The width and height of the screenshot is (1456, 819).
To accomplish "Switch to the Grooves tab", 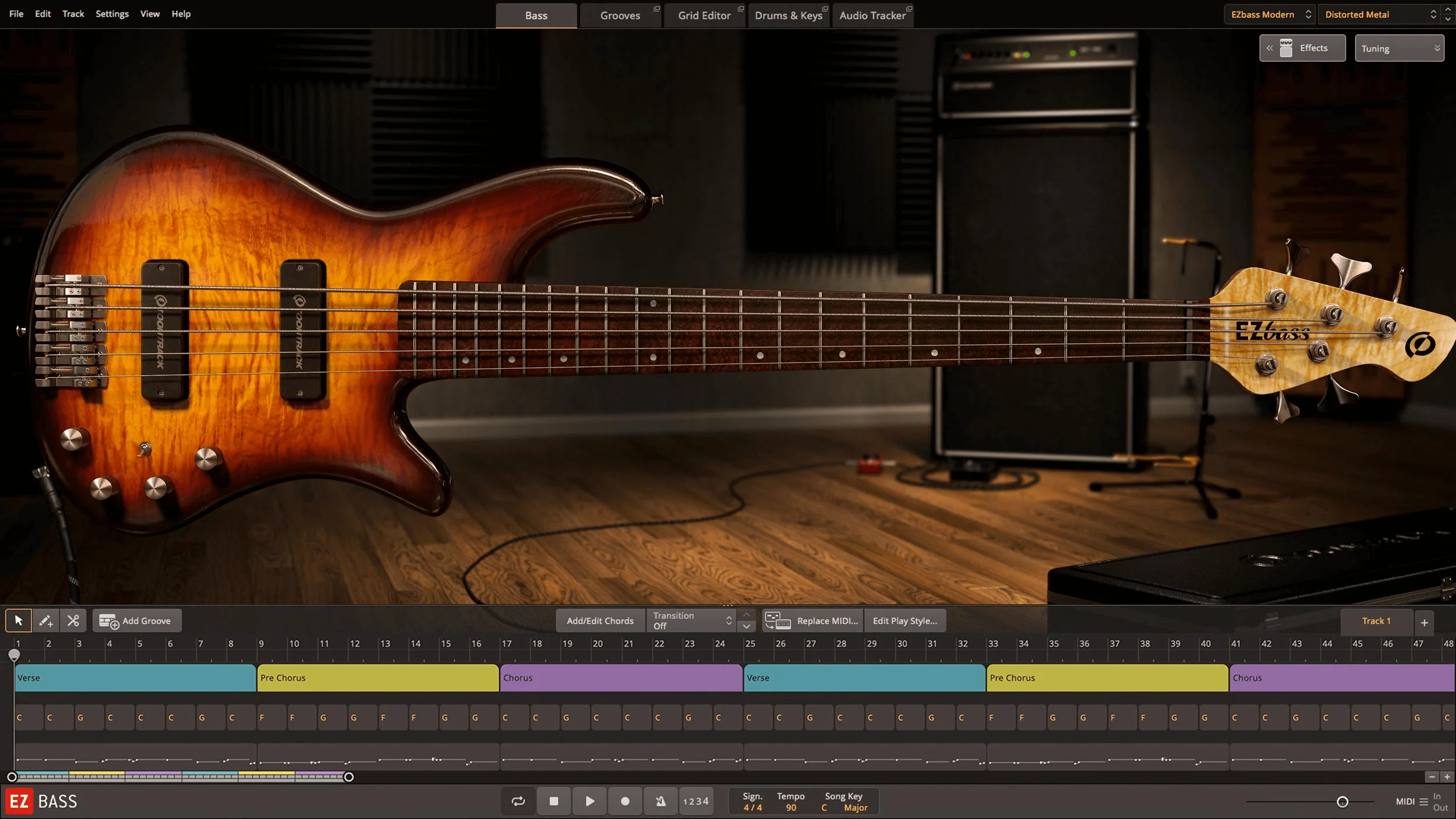I will pyautogui.click(x=619, y=15).
